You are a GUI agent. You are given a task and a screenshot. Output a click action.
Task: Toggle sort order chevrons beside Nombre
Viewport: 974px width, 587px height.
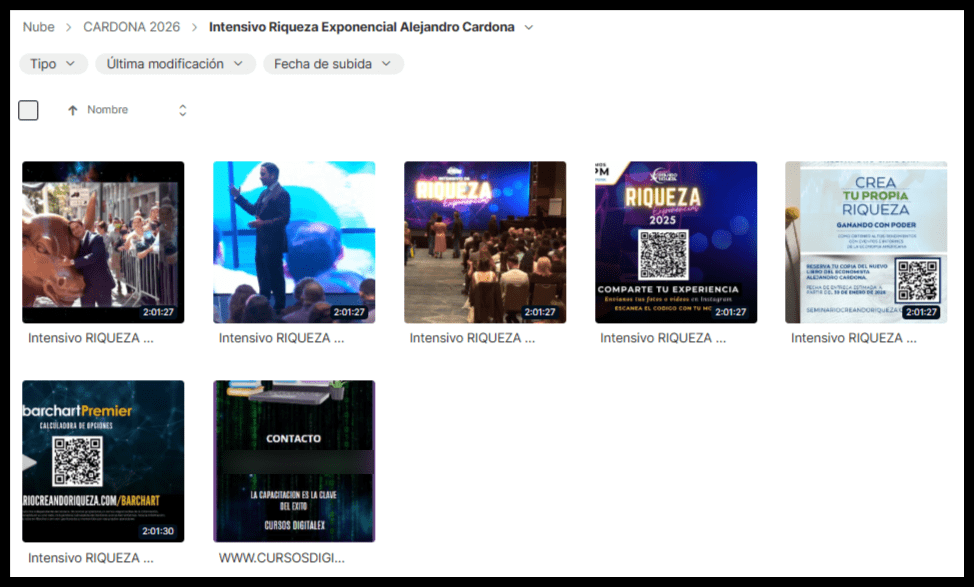point(182,110)
